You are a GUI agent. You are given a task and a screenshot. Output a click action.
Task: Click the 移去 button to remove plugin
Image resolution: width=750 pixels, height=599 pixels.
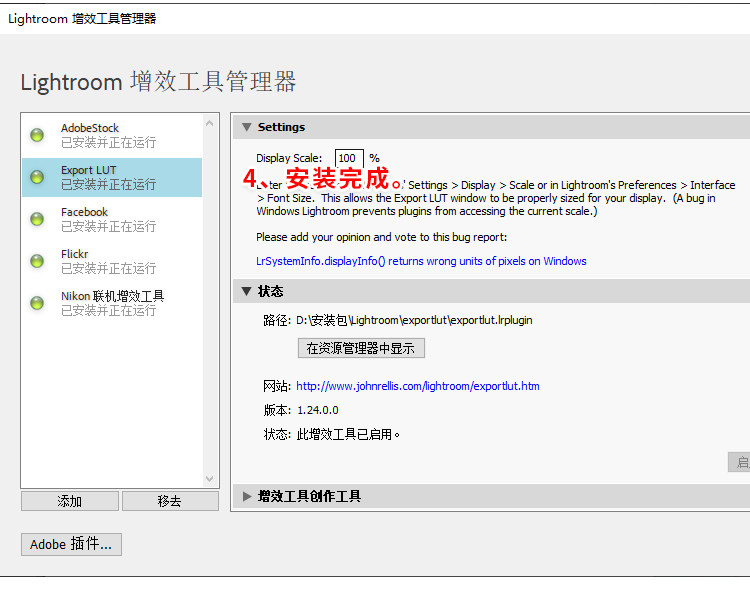(x=170, y=501)
